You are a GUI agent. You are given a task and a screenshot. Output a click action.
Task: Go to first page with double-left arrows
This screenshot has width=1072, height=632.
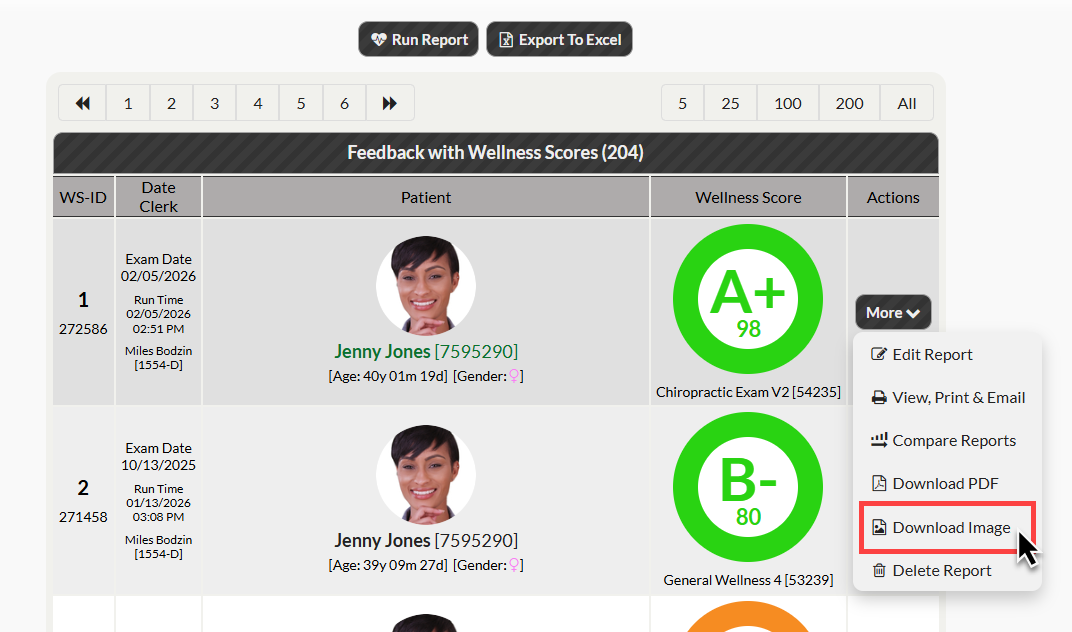pos(83,103)
